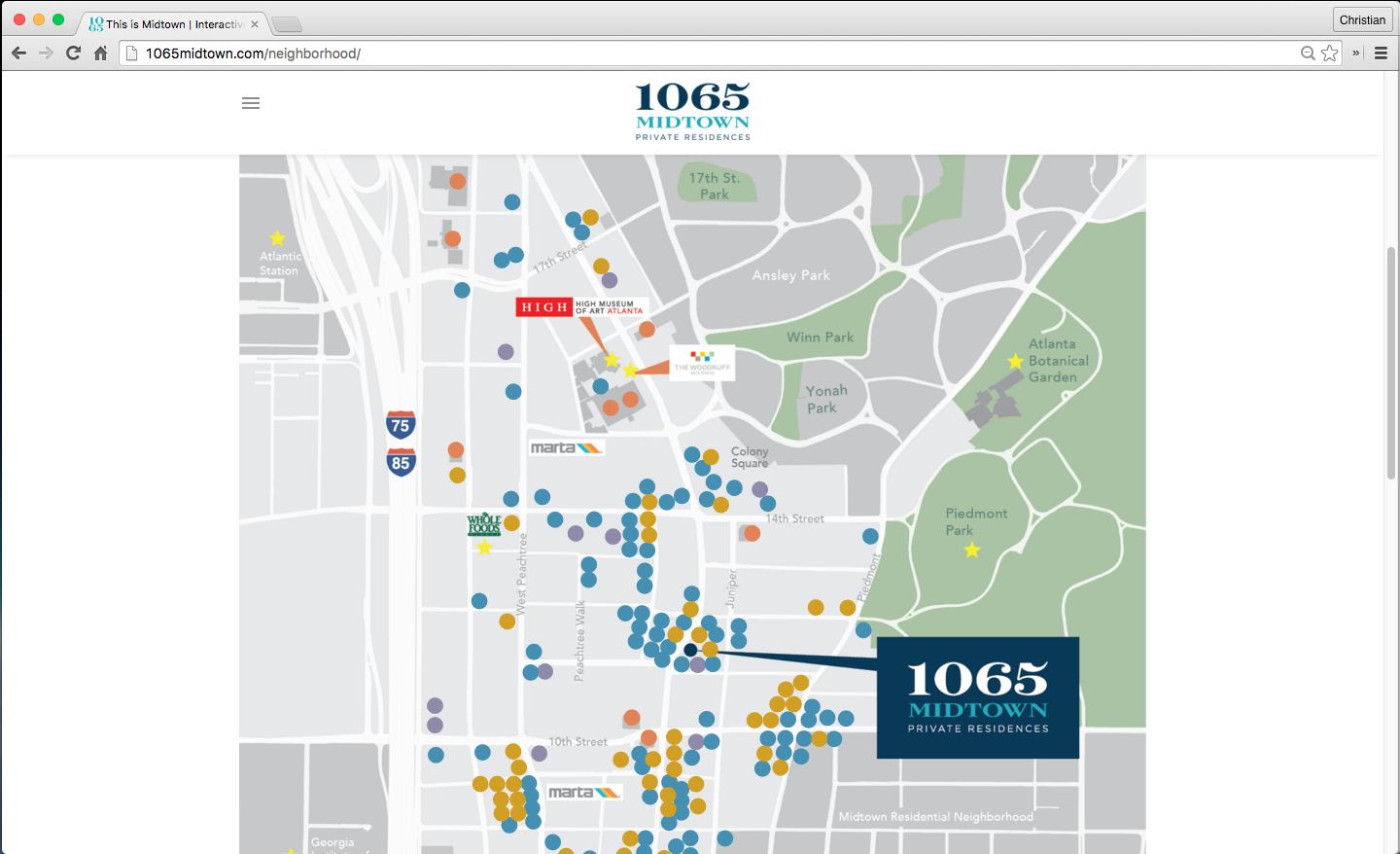1400x854 pixels.
Task: Click the yellow star beside the Woodruff callout
Action: 630,371
